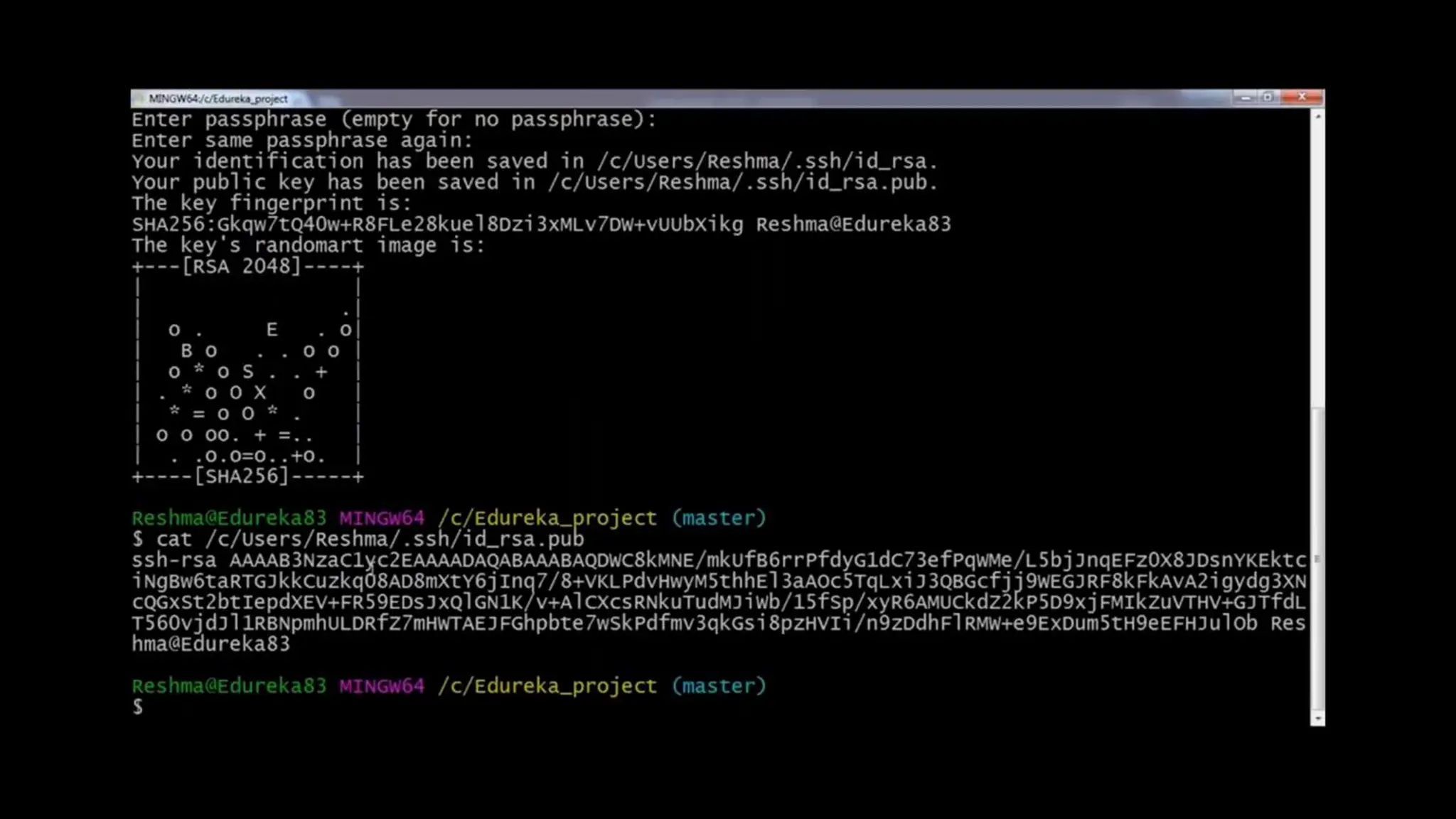The width and height of the screenshot is (1456, 819).
Task: Click the randomart row containing 'B o'
Action: 247,351
